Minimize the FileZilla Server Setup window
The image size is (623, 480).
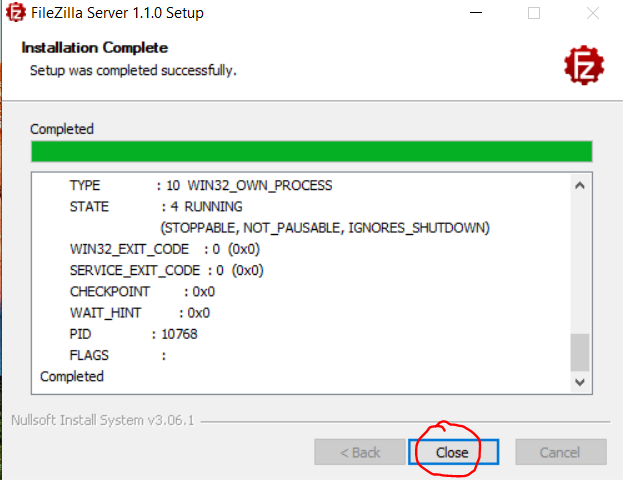[x=476, y=13]
